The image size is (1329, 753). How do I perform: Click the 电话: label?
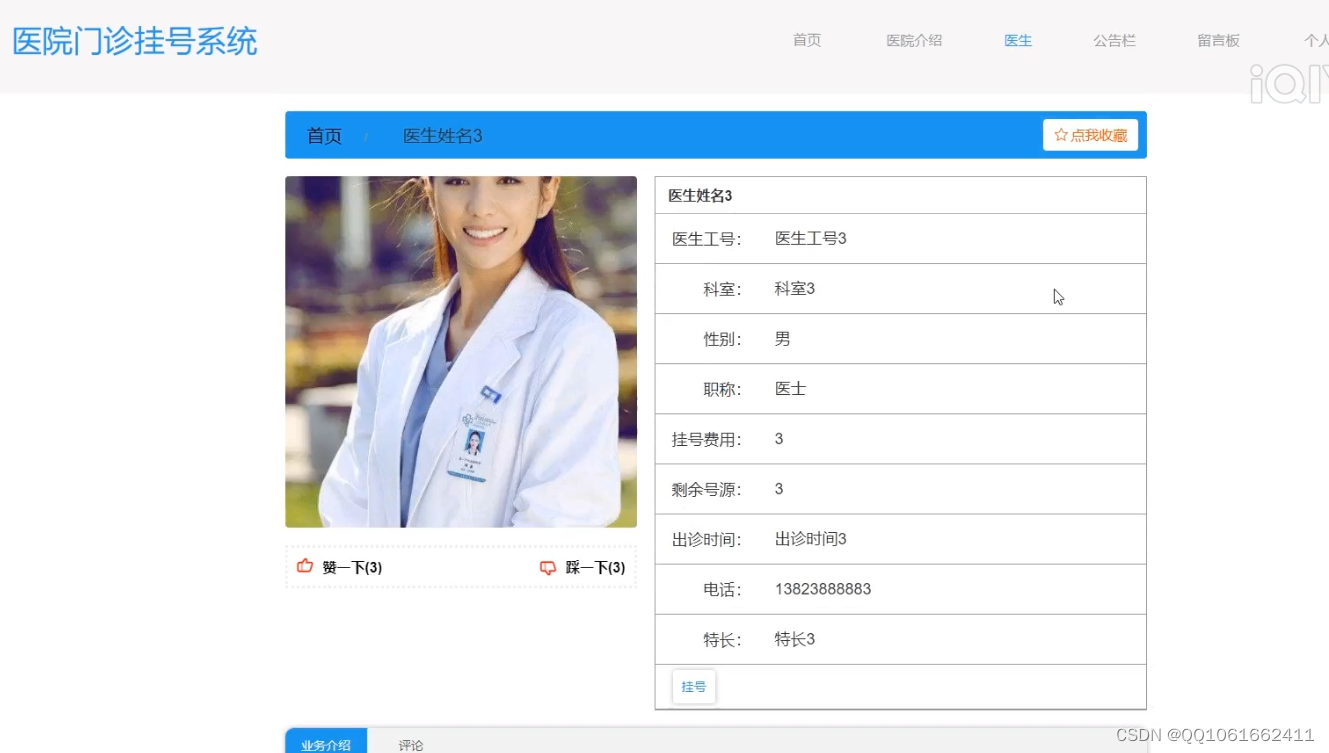tap(723, 589)
